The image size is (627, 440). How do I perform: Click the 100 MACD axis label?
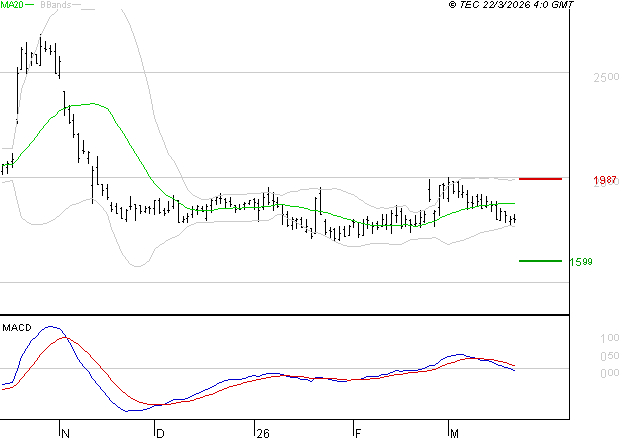pyautogui.click(x=610, y=338)
